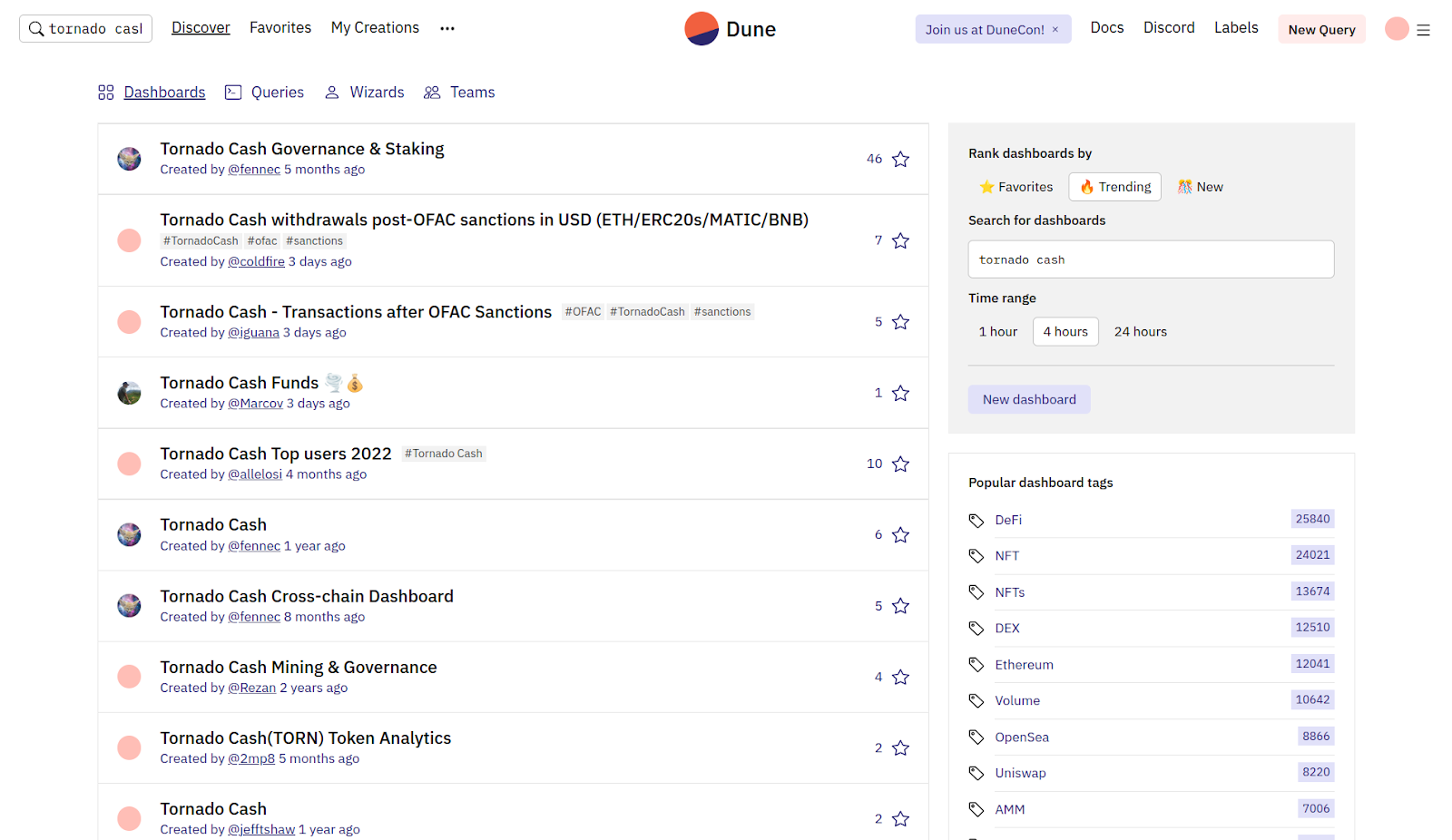Image resolution: width=1452 pixels, height=840 pixels.
Task: Open the three-dot more menu
Action: [x=447, y=28]
